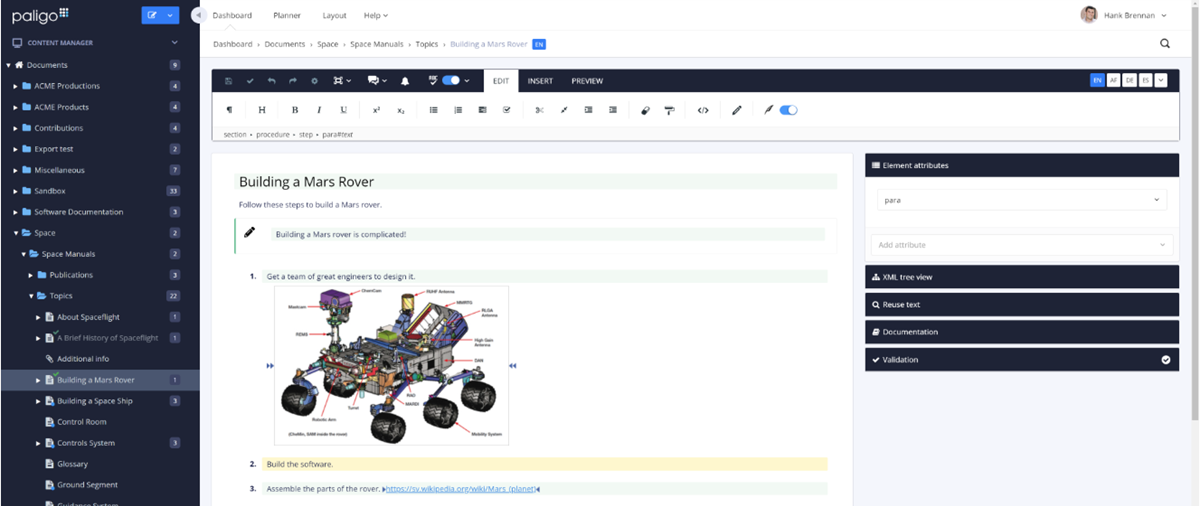Click the Space Manuals breadcrumb link
The height and width of the screenshot is (506, 1200).
[x=378, y=44]
